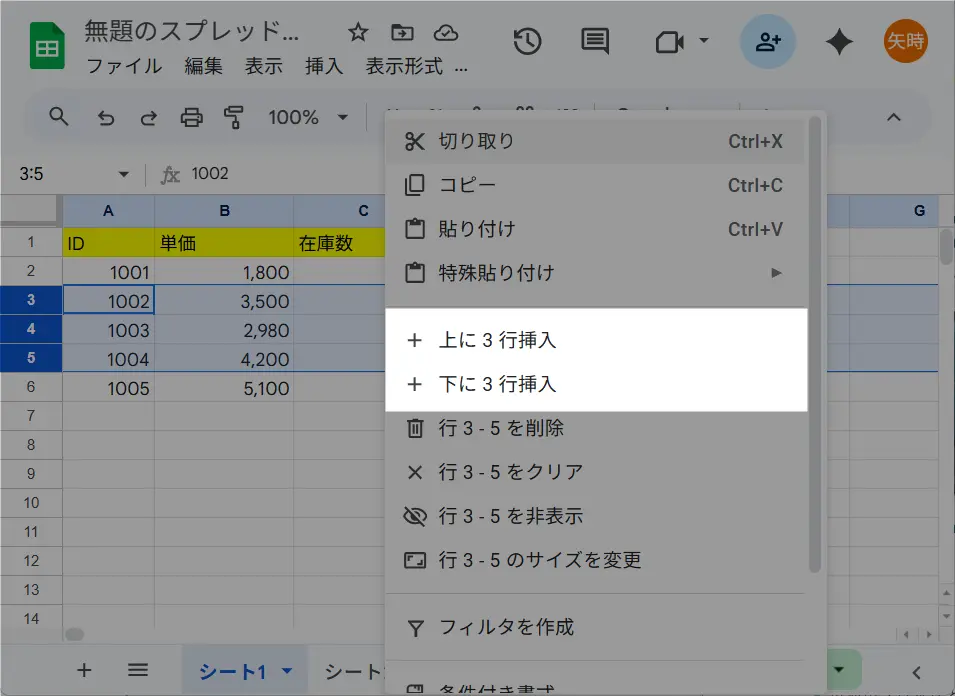The image size is (955, 696).
Task: Click the print icon in toolbar
Action: point(191,118)
